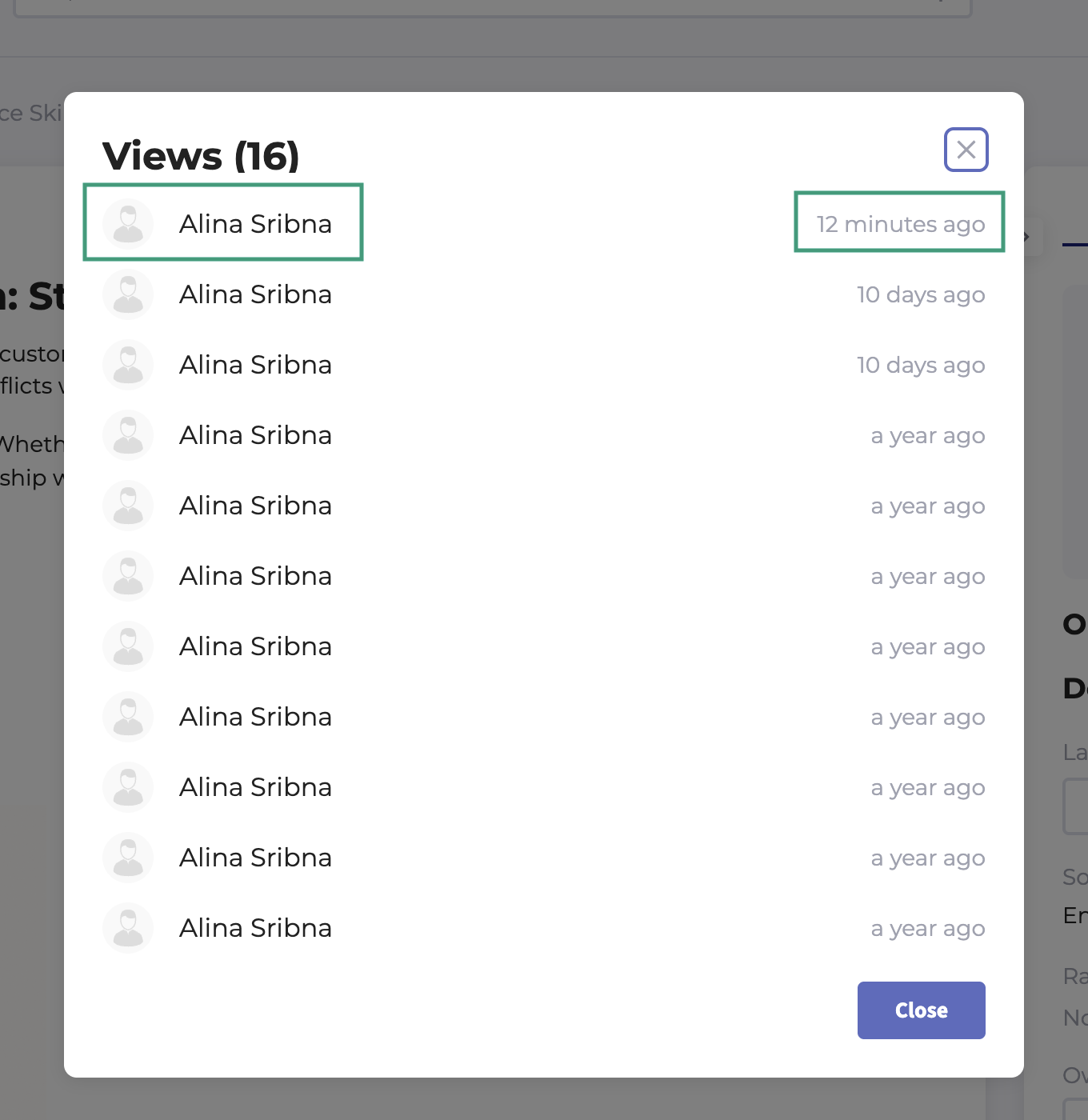
Task: Click the second "10 days ago" timestamp
Action: pos(920,365)
